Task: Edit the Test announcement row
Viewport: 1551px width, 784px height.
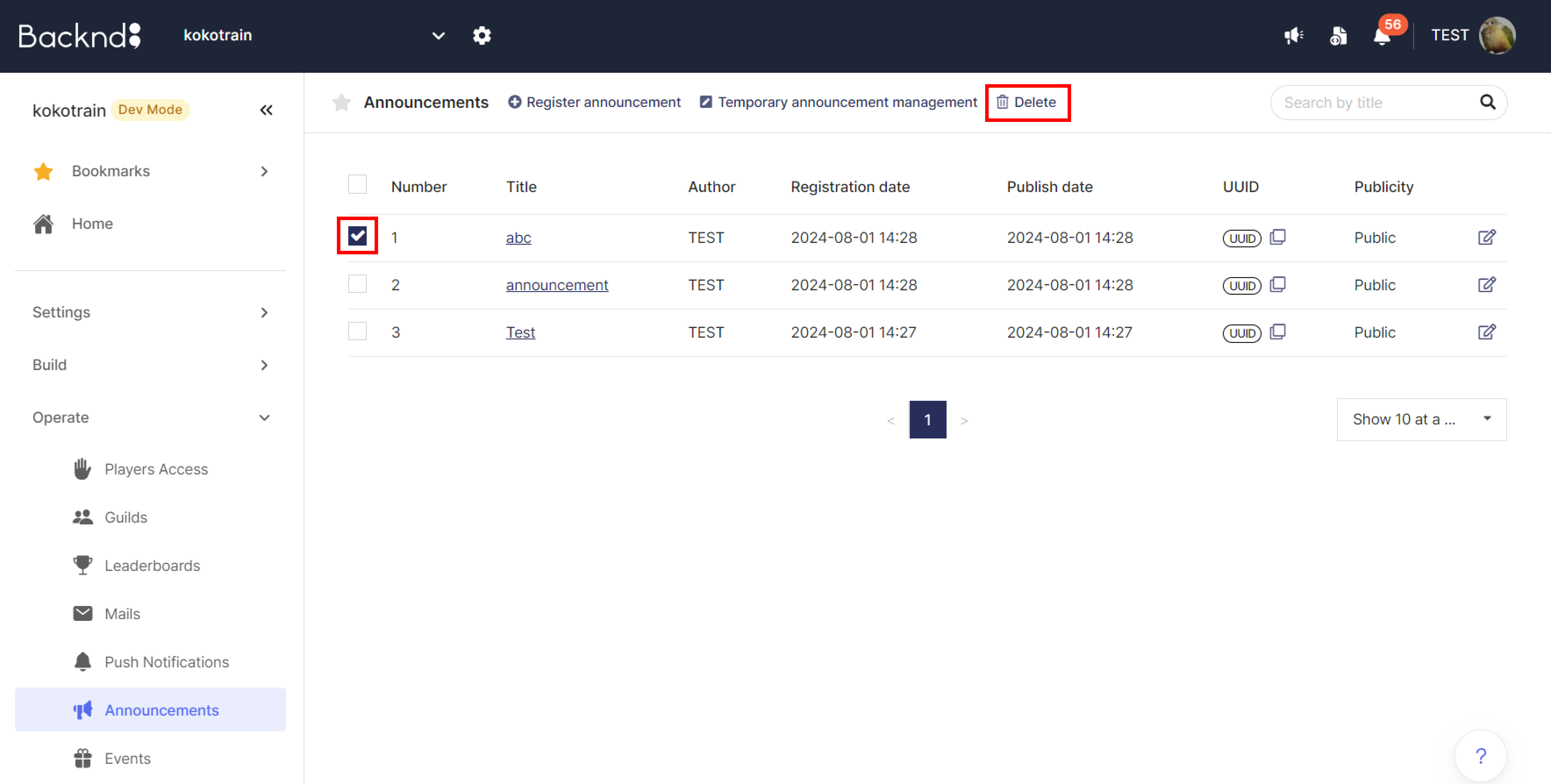Action: point(1487,332)
